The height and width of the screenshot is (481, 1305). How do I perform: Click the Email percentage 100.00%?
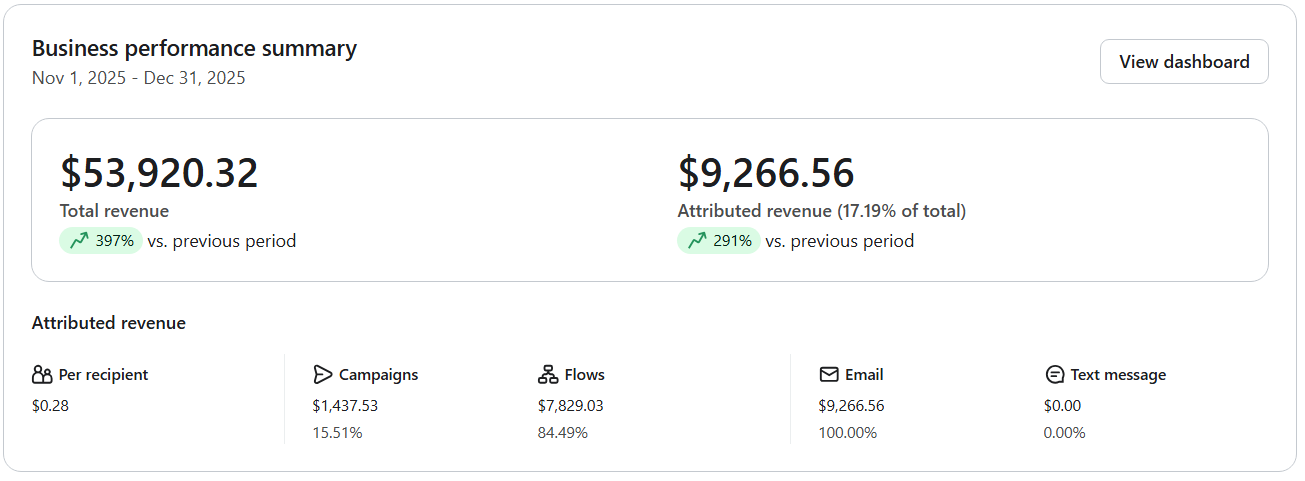point(847,433)
